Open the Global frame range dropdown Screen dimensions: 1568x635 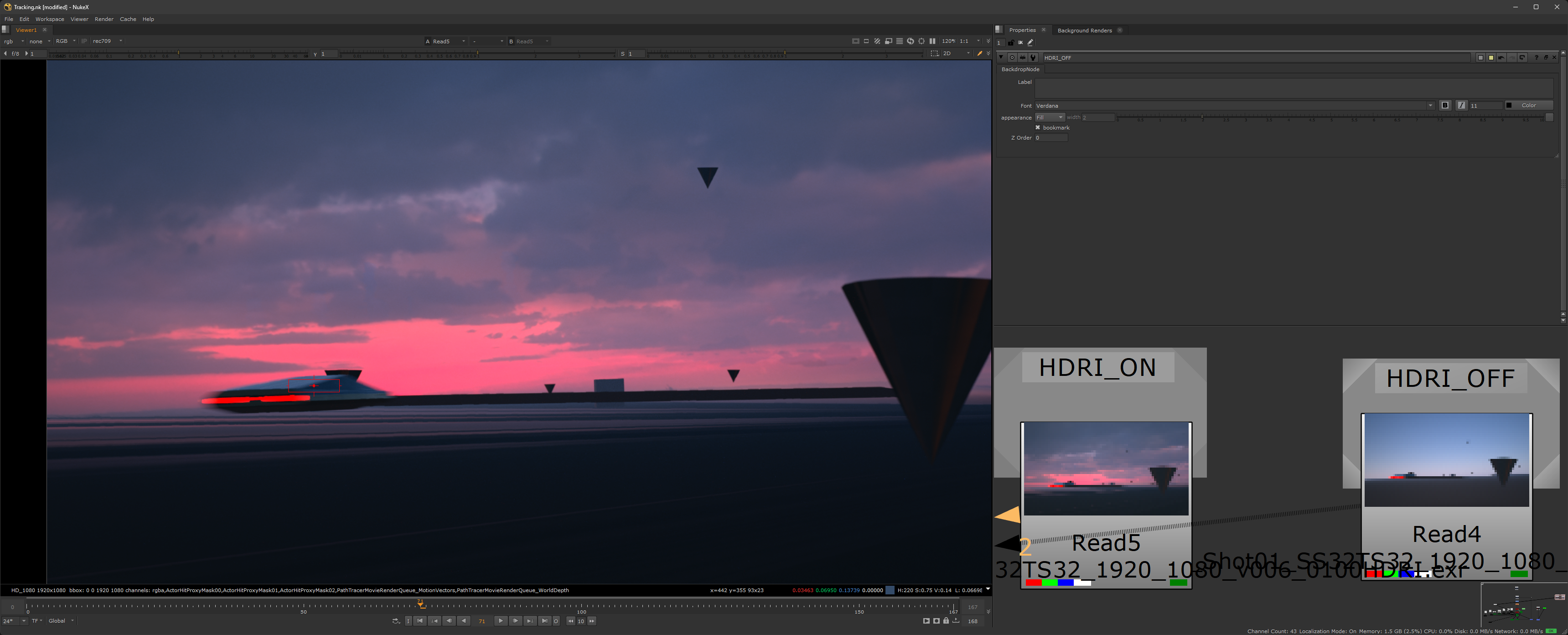point(61,621)
